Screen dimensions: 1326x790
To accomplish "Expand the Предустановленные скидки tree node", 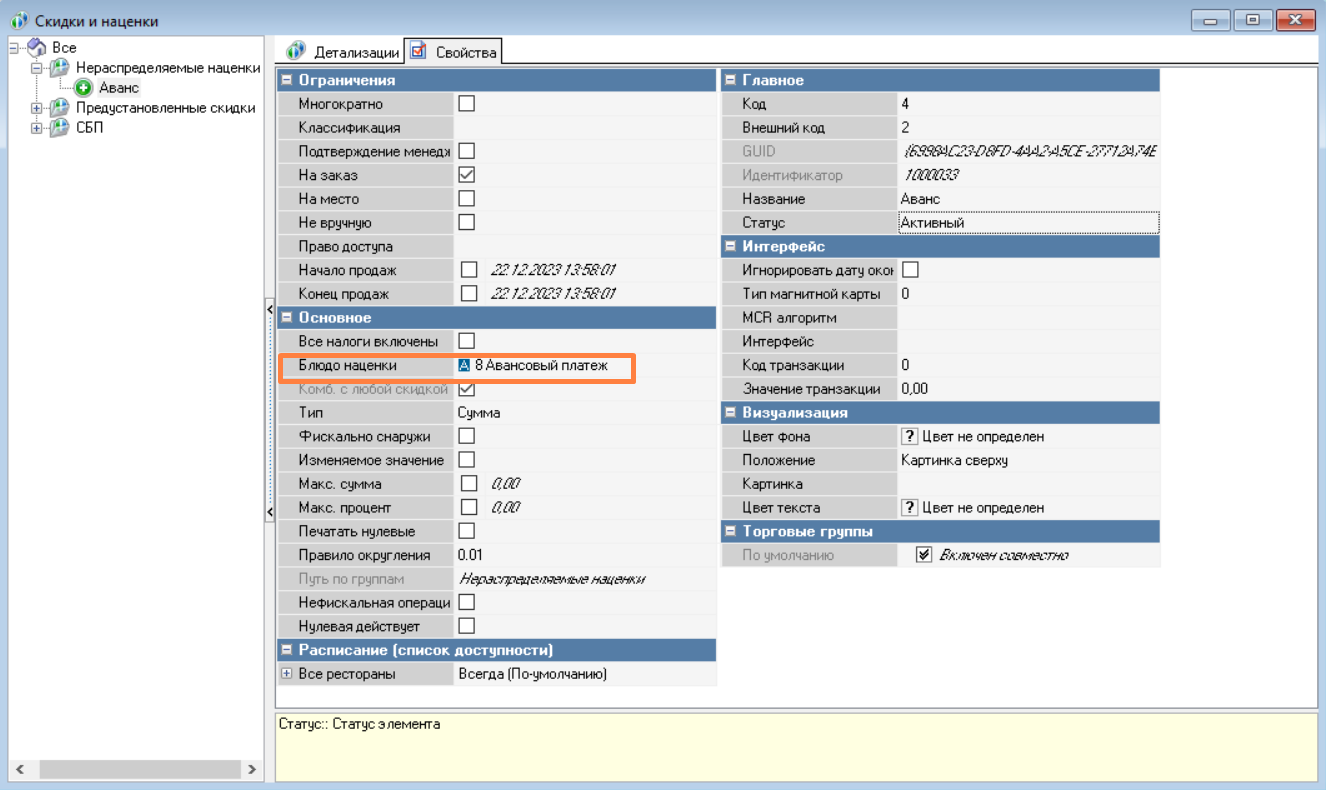I will pyautogui.click(x=37, y=108).
